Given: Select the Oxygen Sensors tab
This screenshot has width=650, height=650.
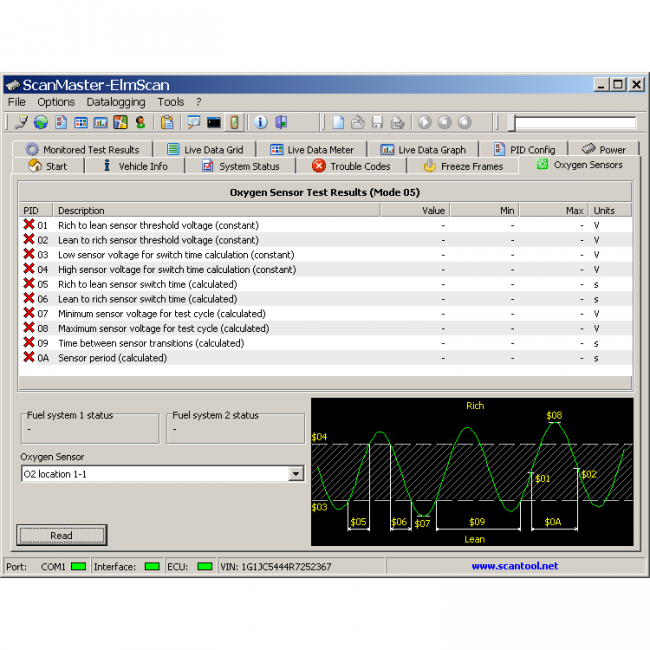Looking at the screenshot, I should click(x=580, y=165).
